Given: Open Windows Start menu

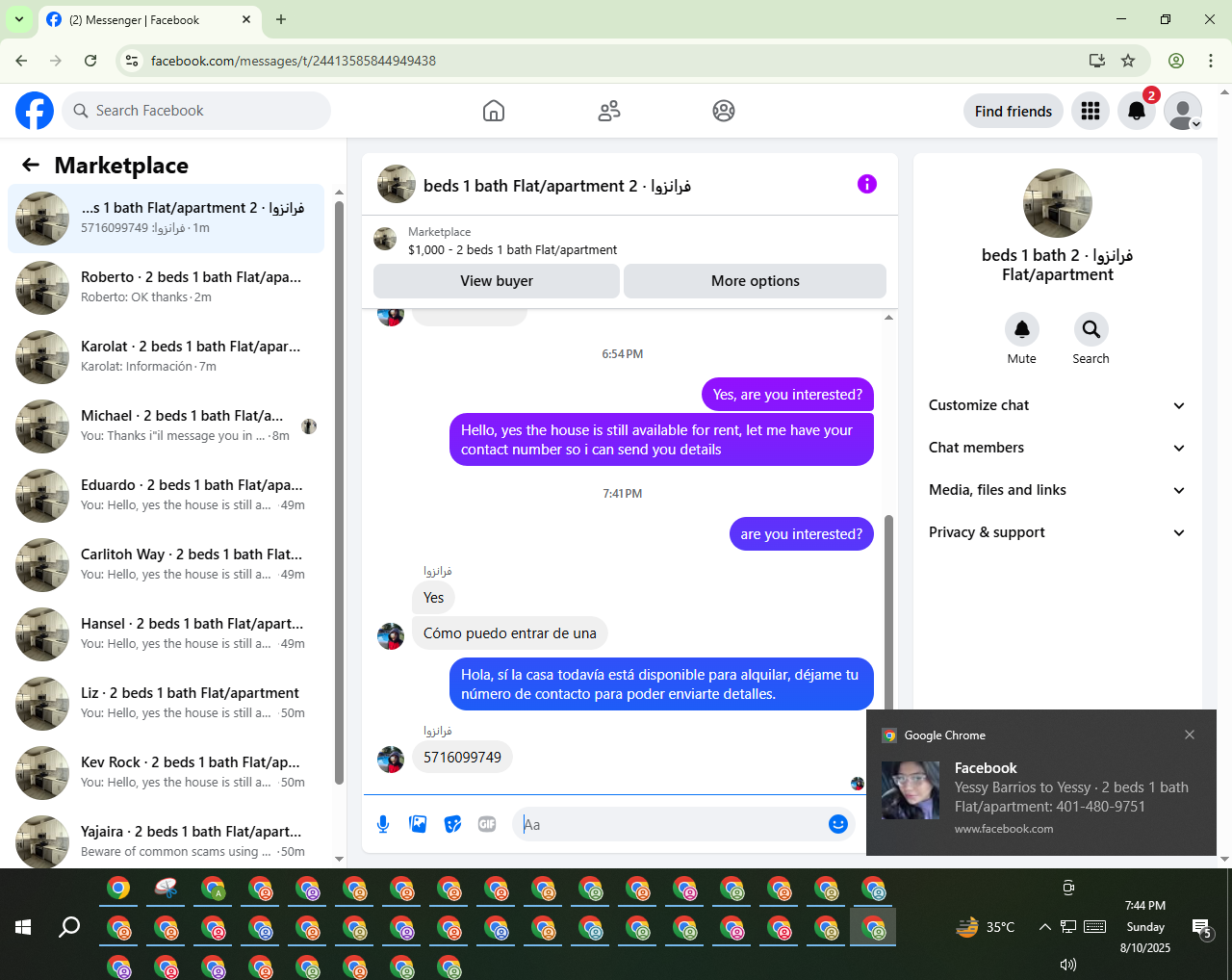Looking at the screenshot, I should (23, 927).
